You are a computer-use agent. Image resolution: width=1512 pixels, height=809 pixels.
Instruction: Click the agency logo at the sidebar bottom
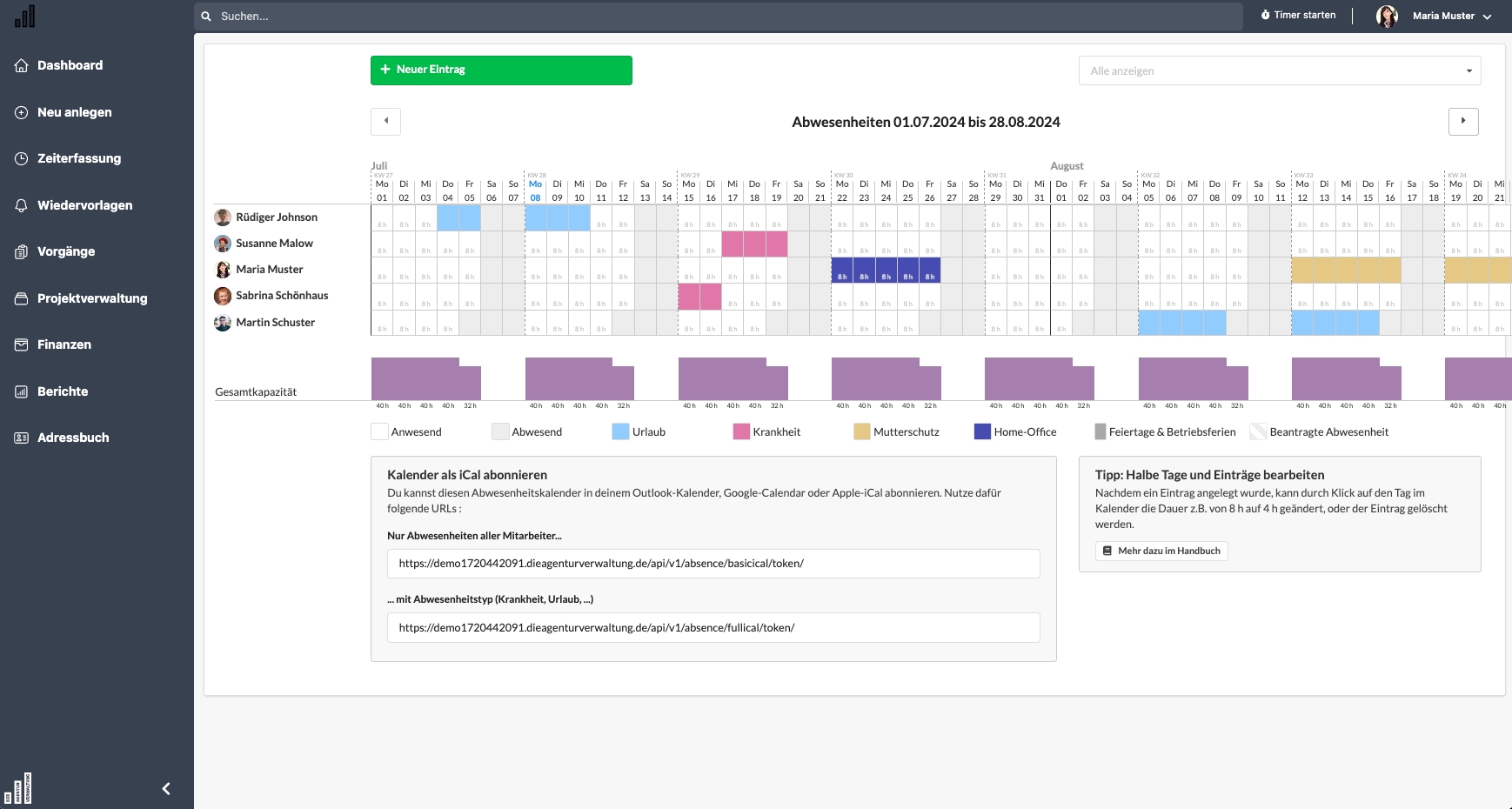tap(17, 789)
